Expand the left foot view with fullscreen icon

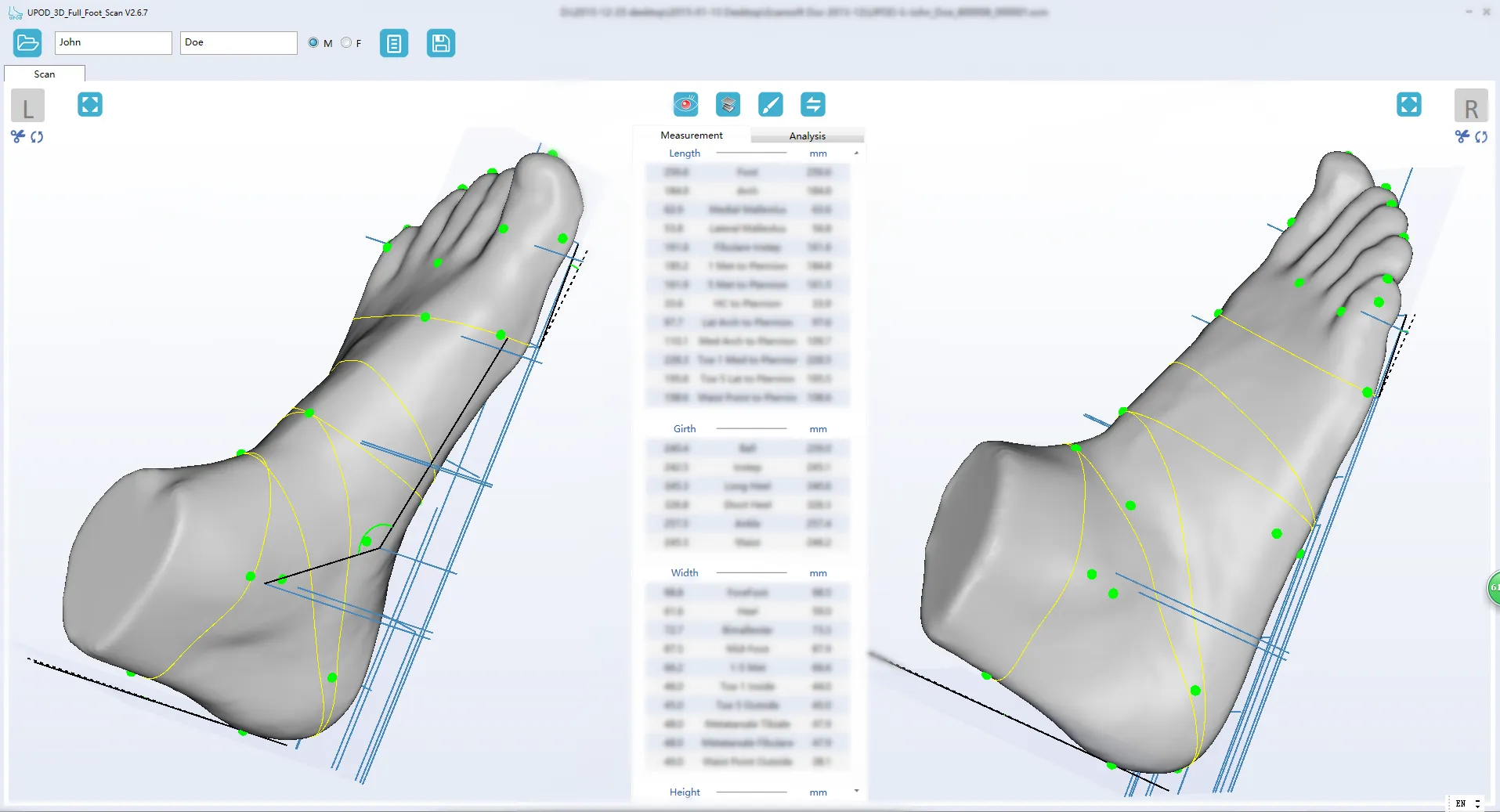[90, 104]
